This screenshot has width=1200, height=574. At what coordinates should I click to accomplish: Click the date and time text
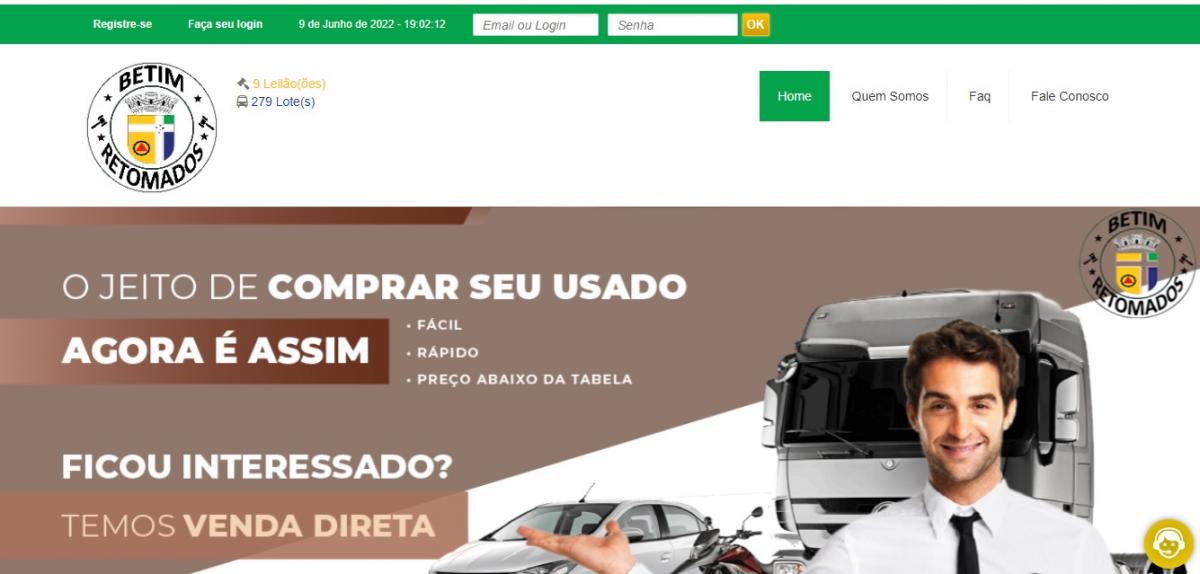point(372,24)
